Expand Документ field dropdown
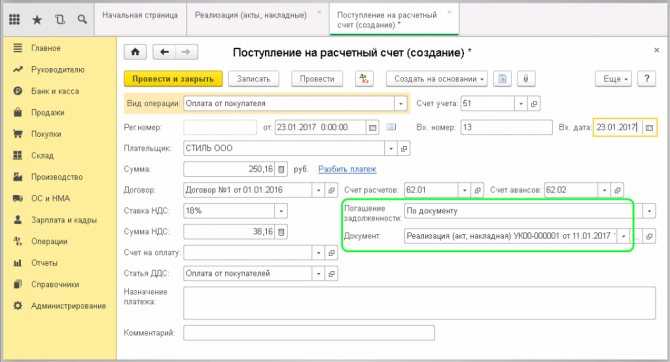 pyautogui.click(x=623, y=236)
